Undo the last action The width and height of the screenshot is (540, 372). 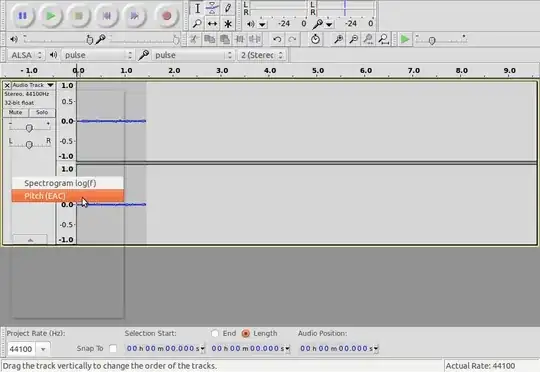[277, 39]
